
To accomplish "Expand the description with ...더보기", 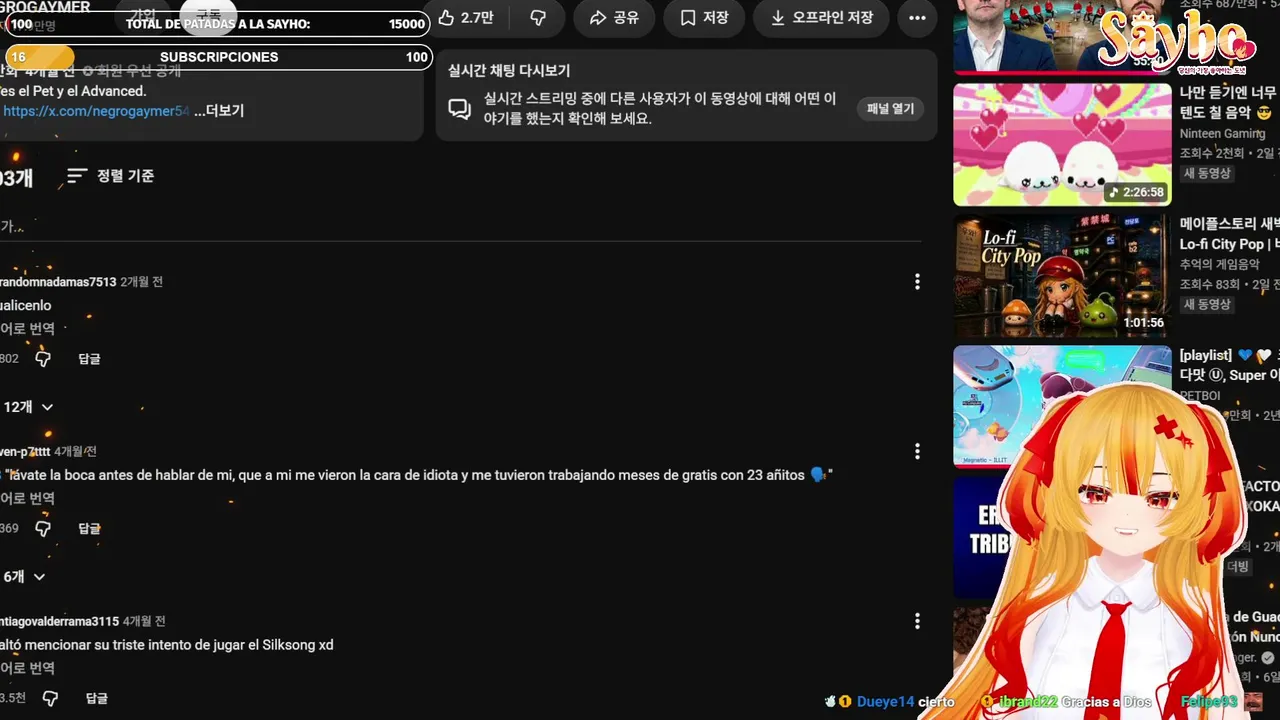I will [x=219, y=111].
